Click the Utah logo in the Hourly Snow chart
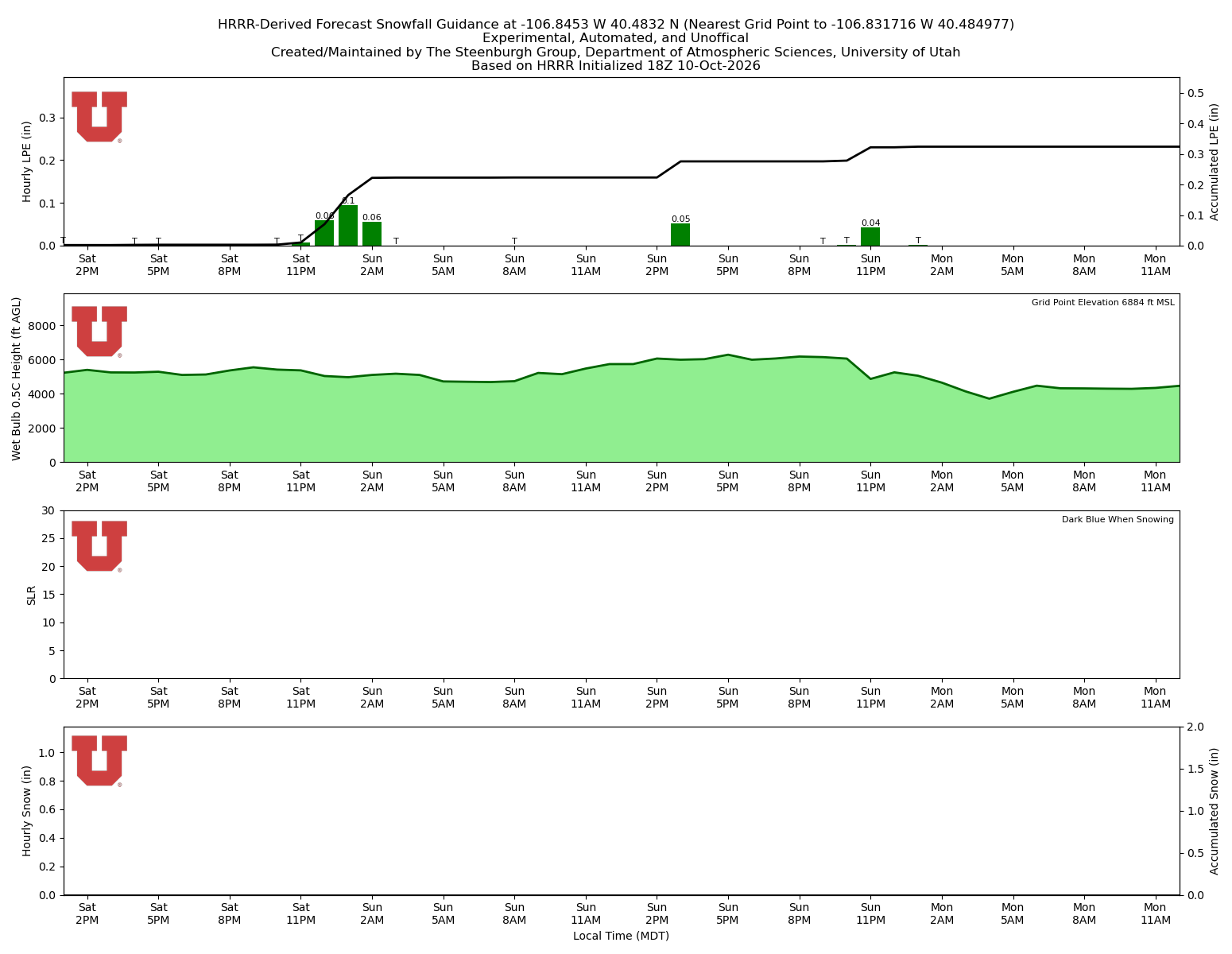1232x954 pixels. pyautogui.click(x=99, y=761)
